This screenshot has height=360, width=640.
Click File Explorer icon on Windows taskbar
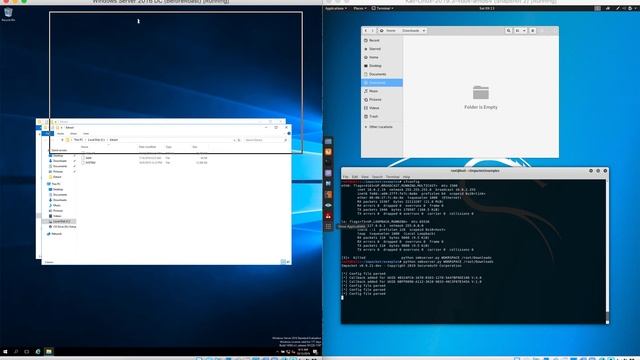(x=49, y=351)
